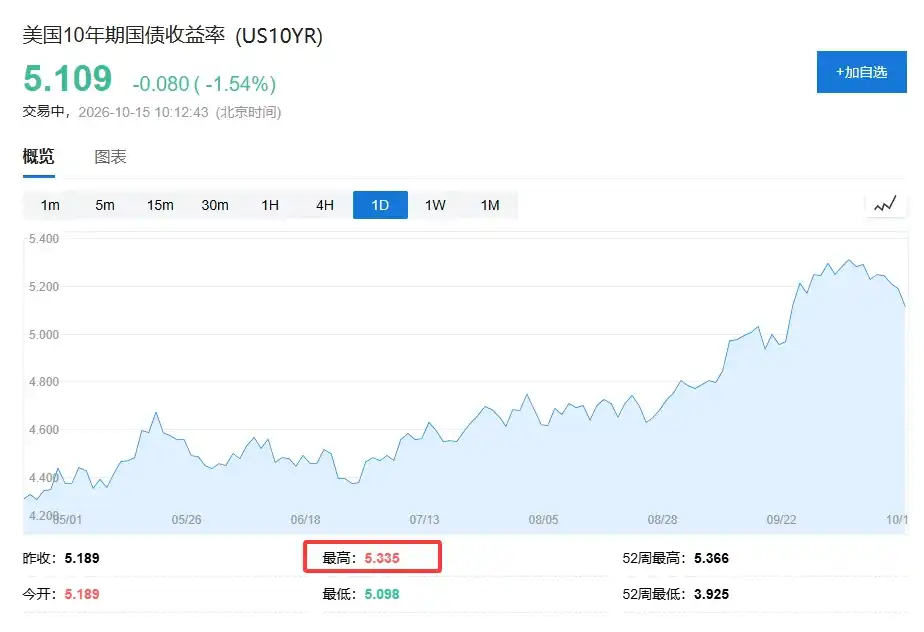Select the 5m interval

105,205
